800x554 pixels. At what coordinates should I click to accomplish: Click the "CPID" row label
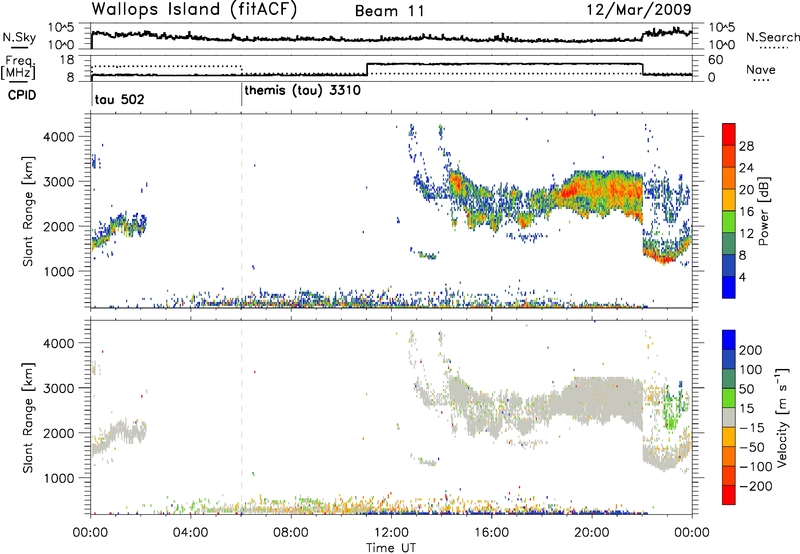point(22,95)
